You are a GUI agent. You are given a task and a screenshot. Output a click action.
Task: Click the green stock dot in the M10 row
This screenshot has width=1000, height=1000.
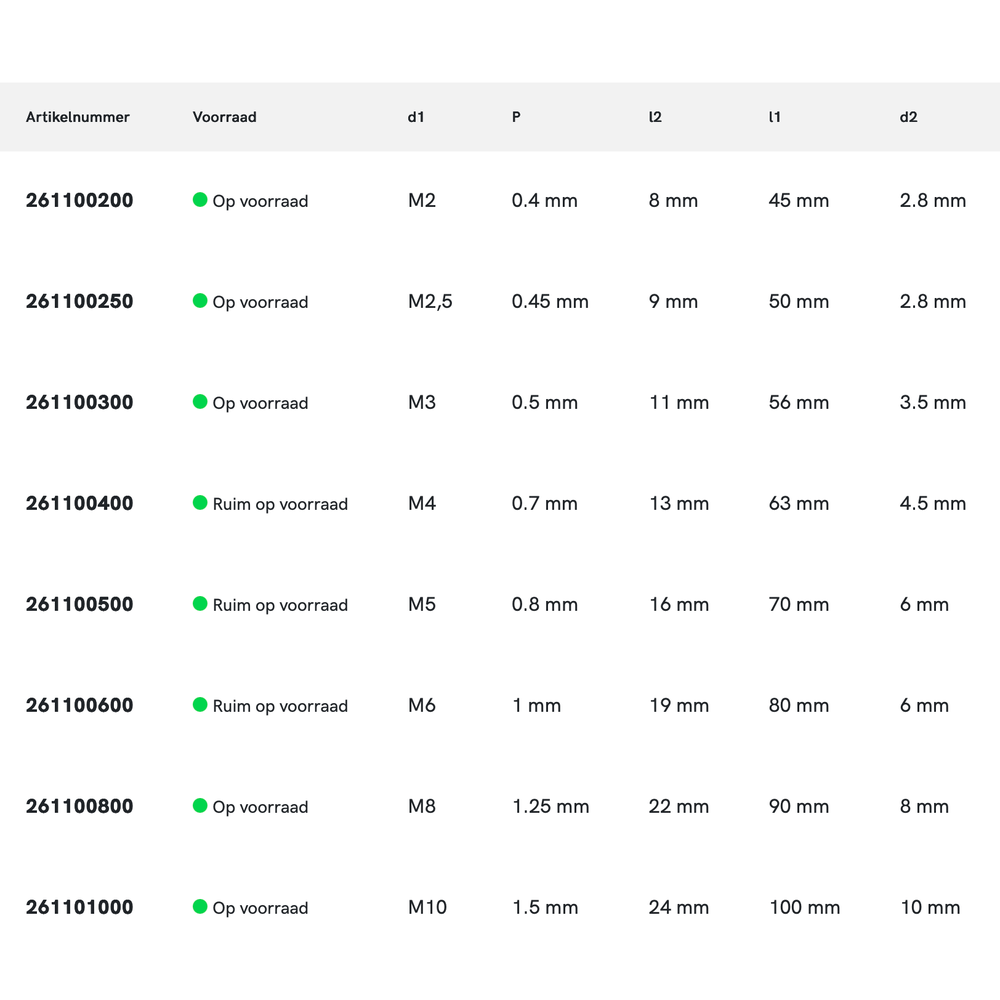(x=200, y=907)
